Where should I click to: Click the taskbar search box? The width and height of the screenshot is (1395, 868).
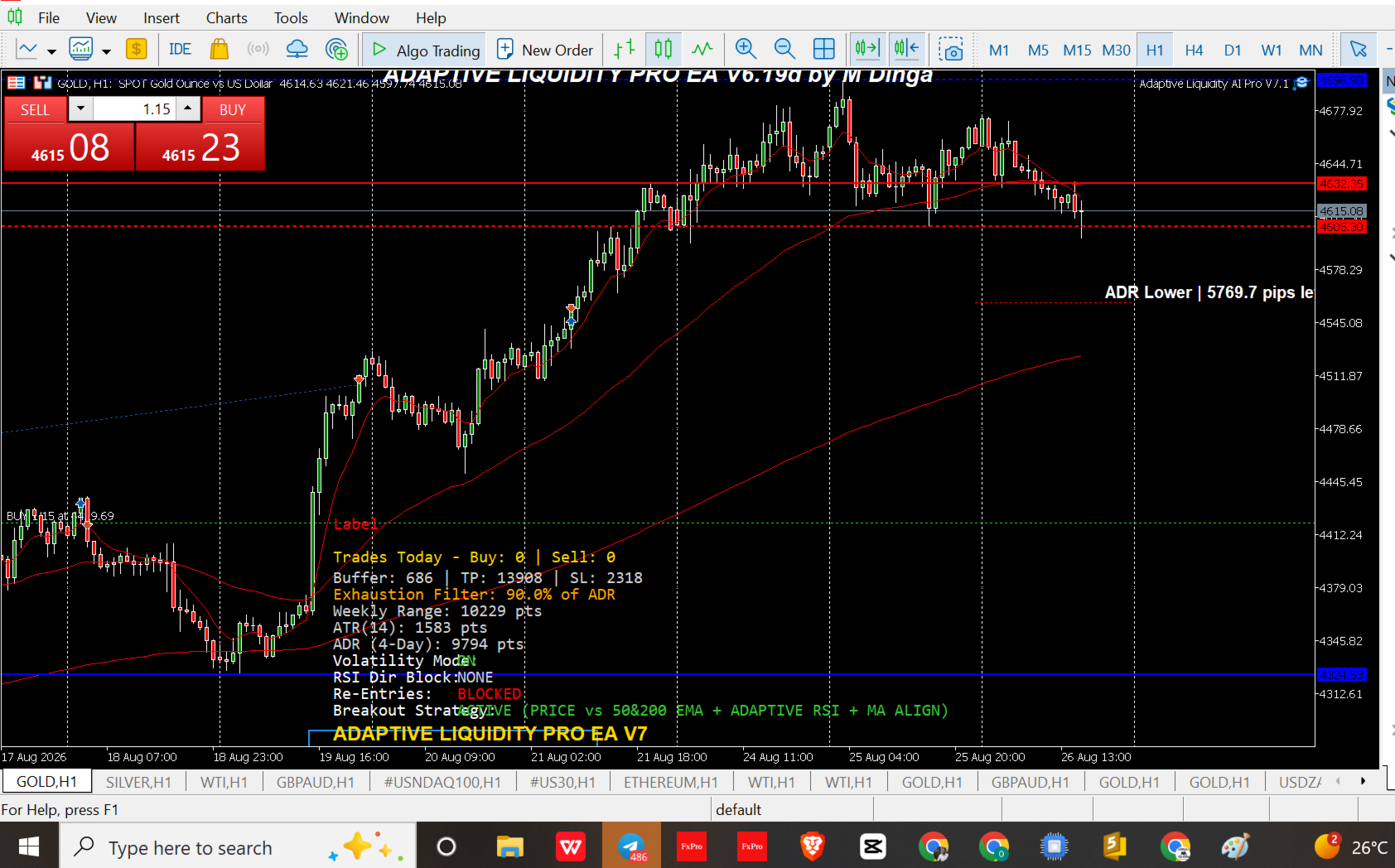237,846
